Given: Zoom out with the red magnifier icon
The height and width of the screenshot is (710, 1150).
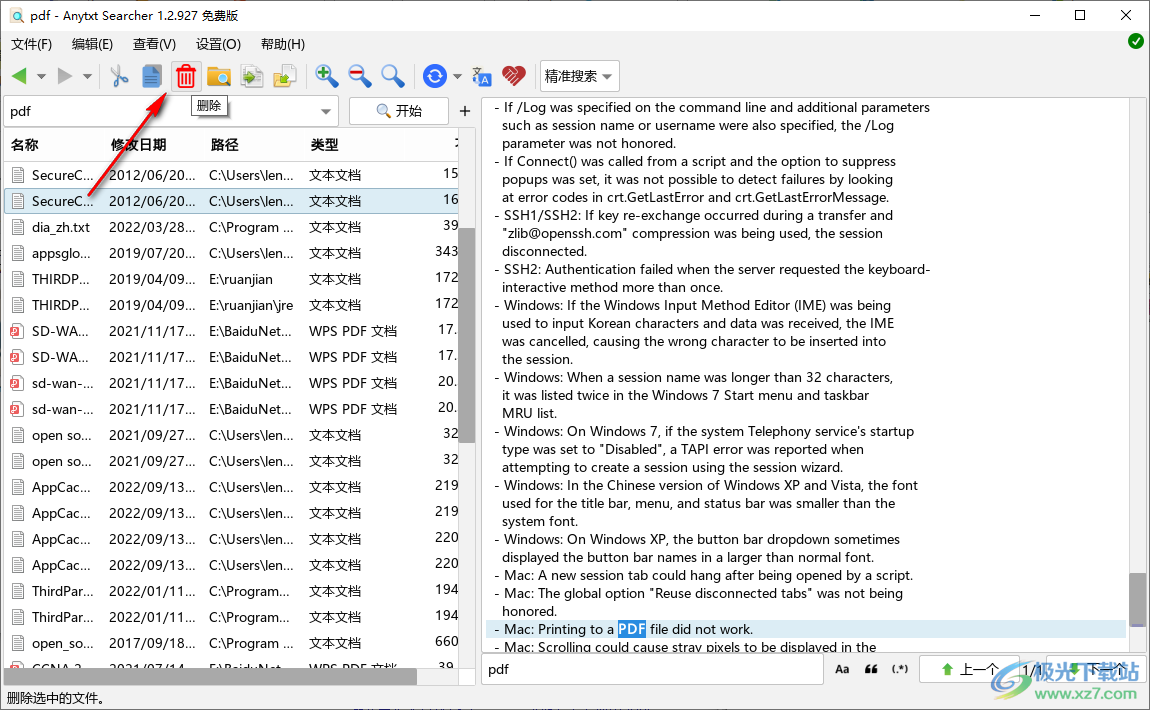Looking at the screenshot, I should [358, 76].
